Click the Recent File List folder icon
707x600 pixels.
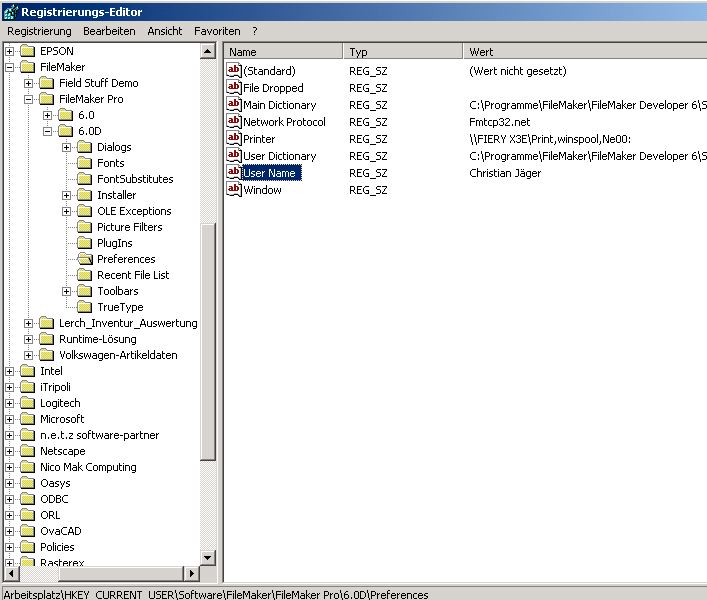pos(84,275)
